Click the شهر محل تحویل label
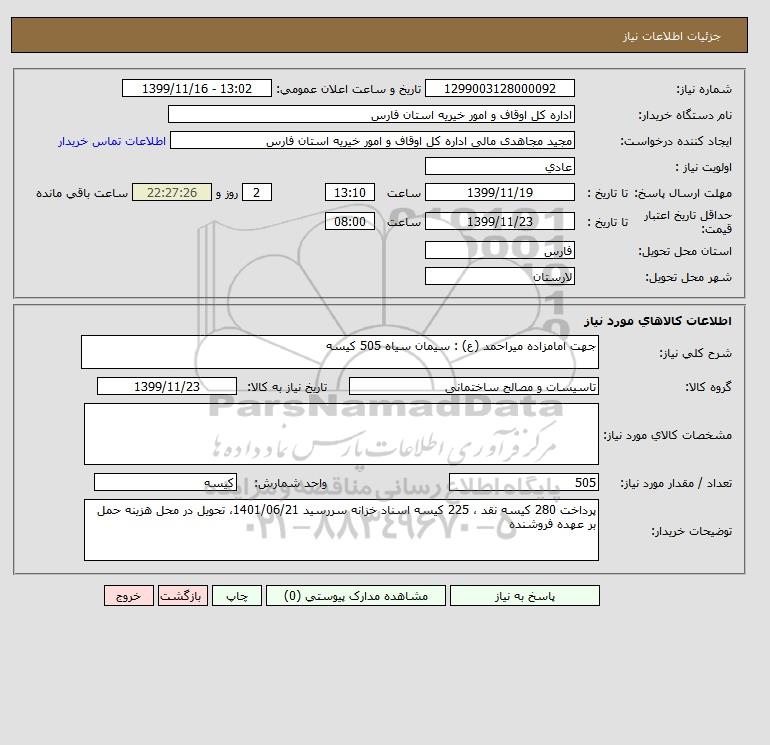This screenshot has height=745, width=770. click(x=688, y=277)
